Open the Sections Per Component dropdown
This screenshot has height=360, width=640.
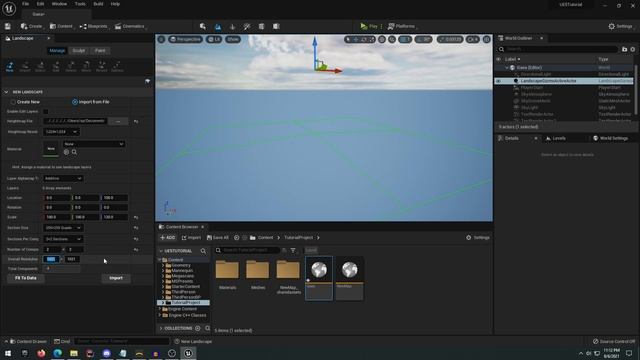click(x=63, y=239)
